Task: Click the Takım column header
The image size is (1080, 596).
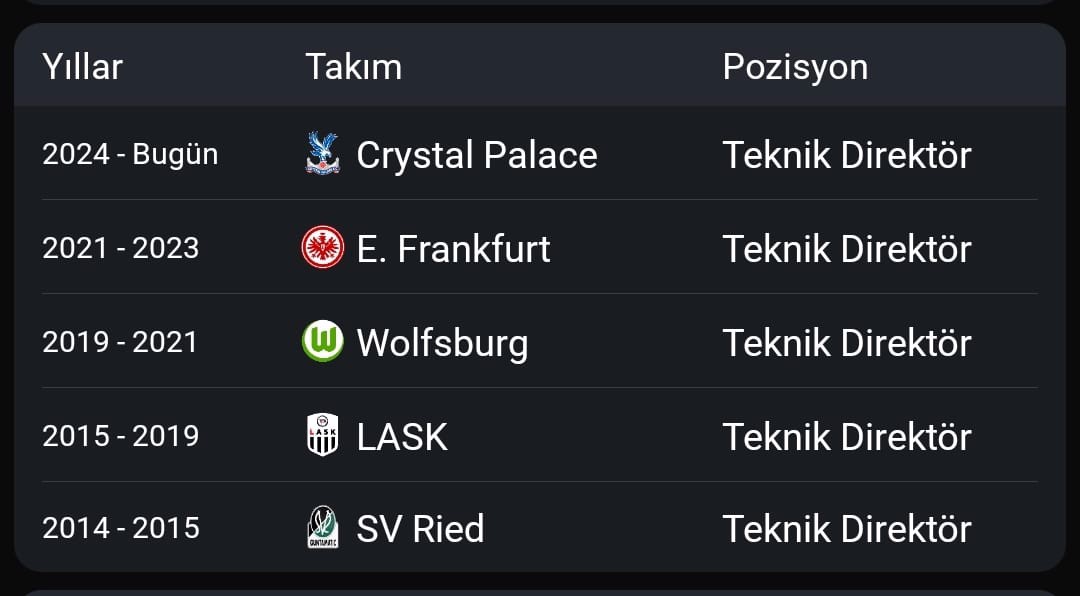Action: [x=353, y=67]
